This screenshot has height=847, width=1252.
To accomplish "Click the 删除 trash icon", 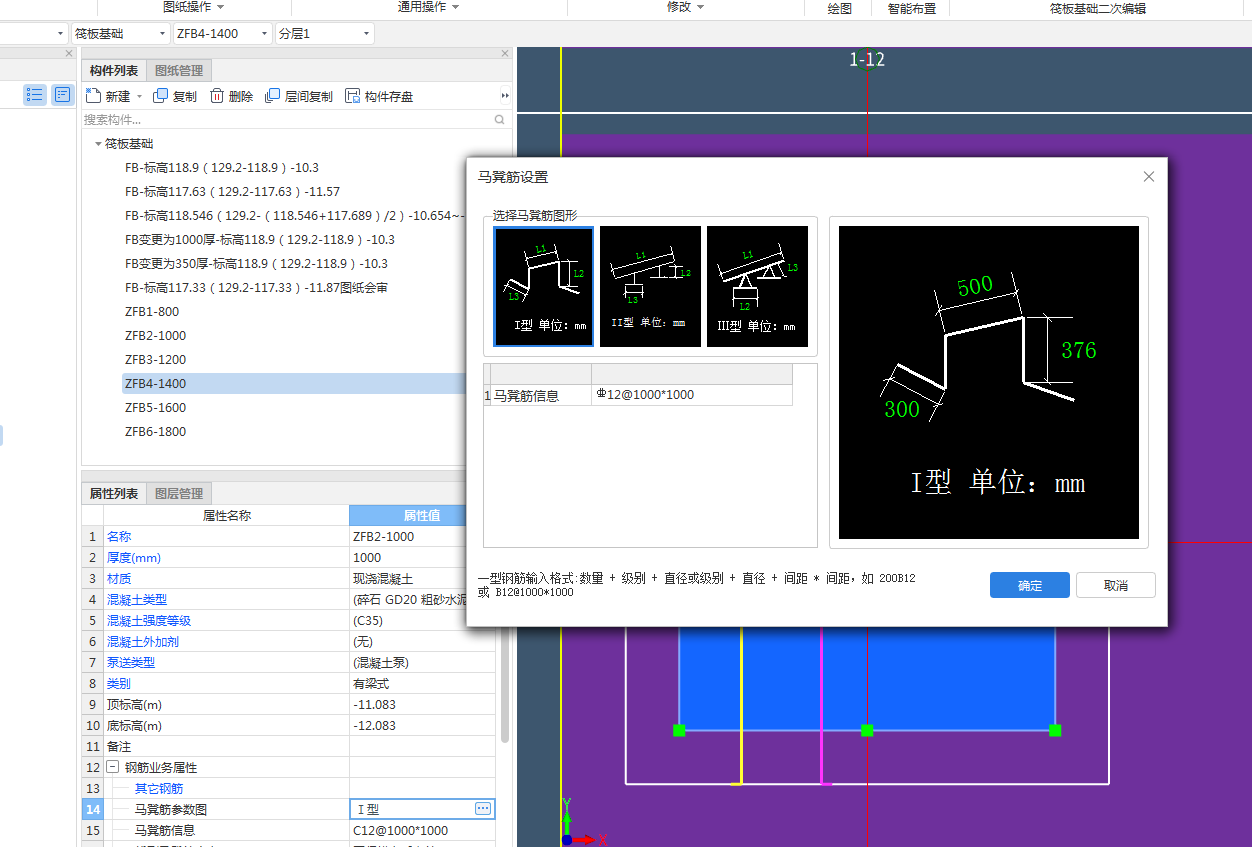I will (217, 96).
